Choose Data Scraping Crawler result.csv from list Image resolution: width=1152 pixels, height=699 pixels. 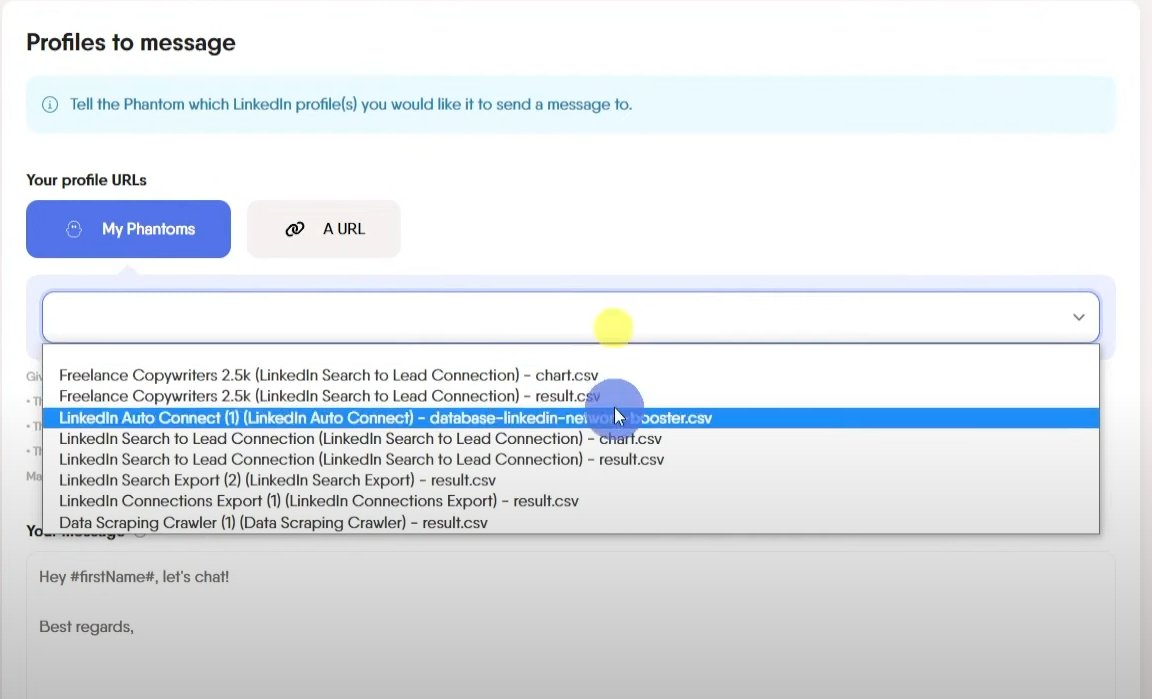coord(273,522)
